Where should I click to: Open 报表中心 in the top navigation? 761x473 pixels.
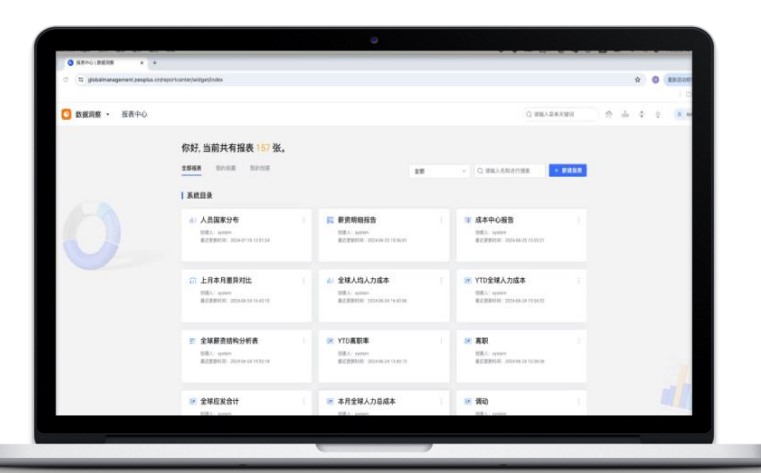[135, 114]
